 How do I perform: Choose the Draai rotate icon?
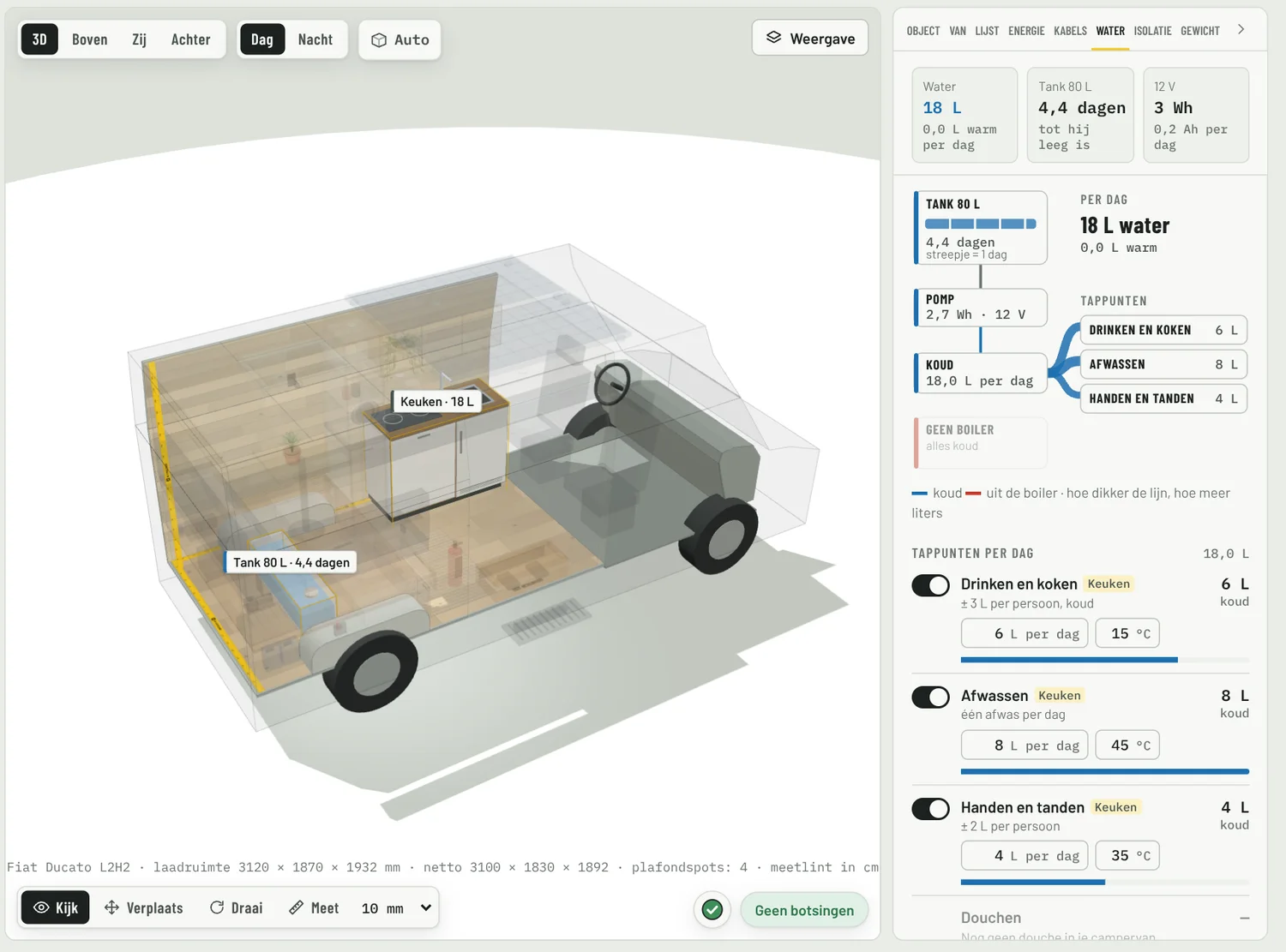click(217, 907)
